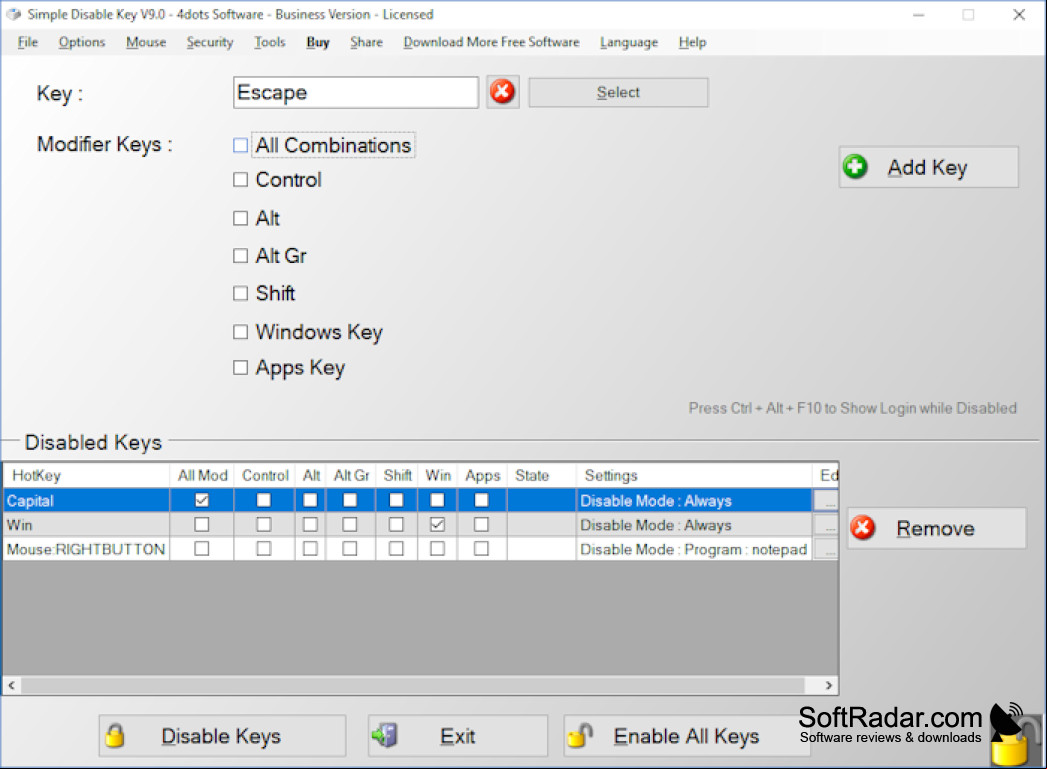Click the State column header
1047x769 pixels.
(x=542, y=475)
